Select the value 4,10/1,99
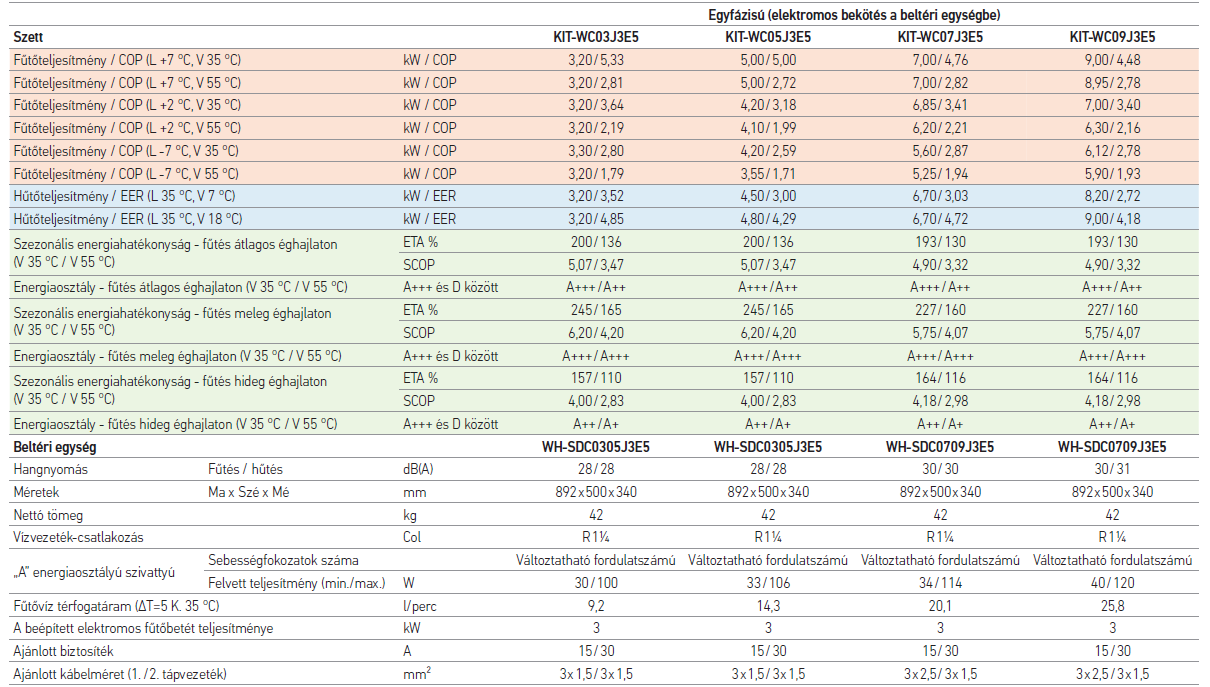This screenshot has width=1210, height=687. point(768,128)
